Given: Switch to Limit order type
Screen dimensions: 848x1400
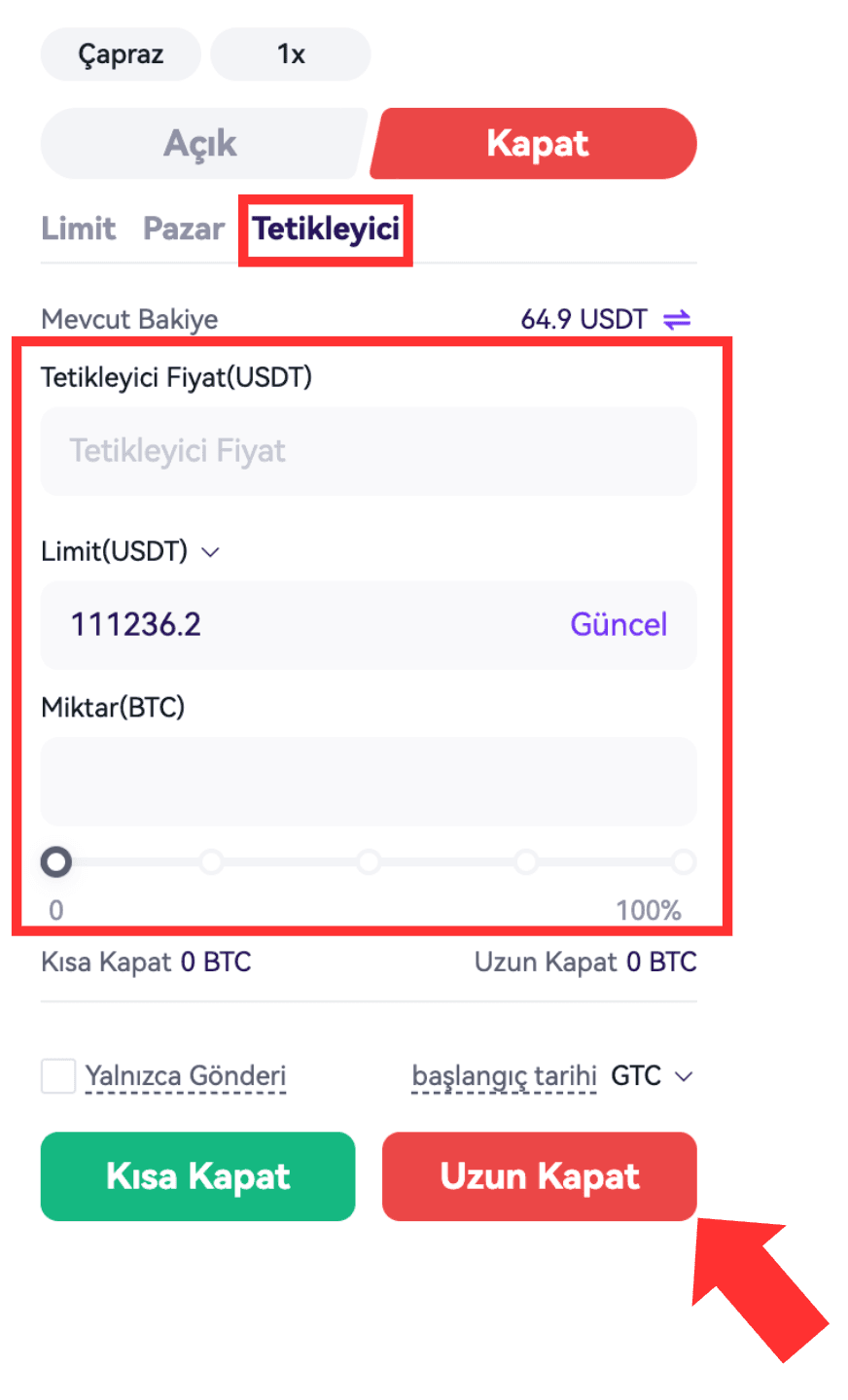Looking at the screenshot, I should point(78,228).
